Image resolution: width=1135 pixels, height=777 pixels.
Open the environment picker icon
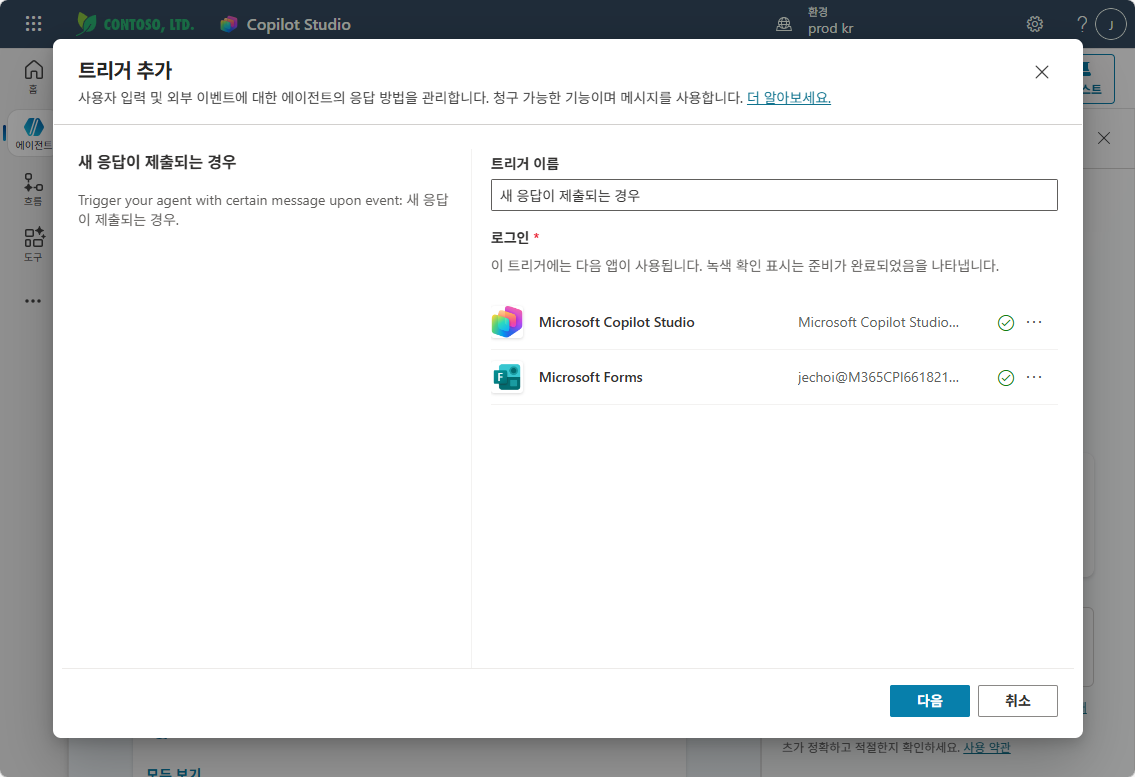pyautogui.click(x=784, y=24)
